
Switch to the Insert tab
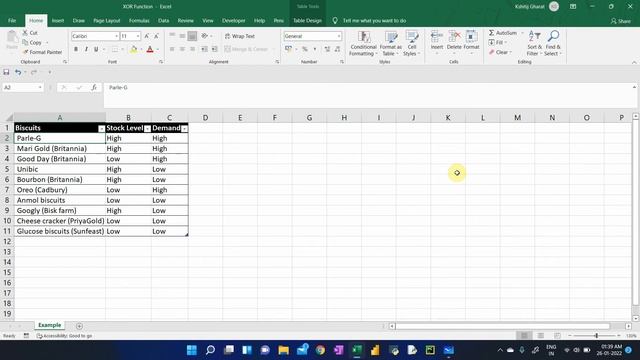click(58, 20)
